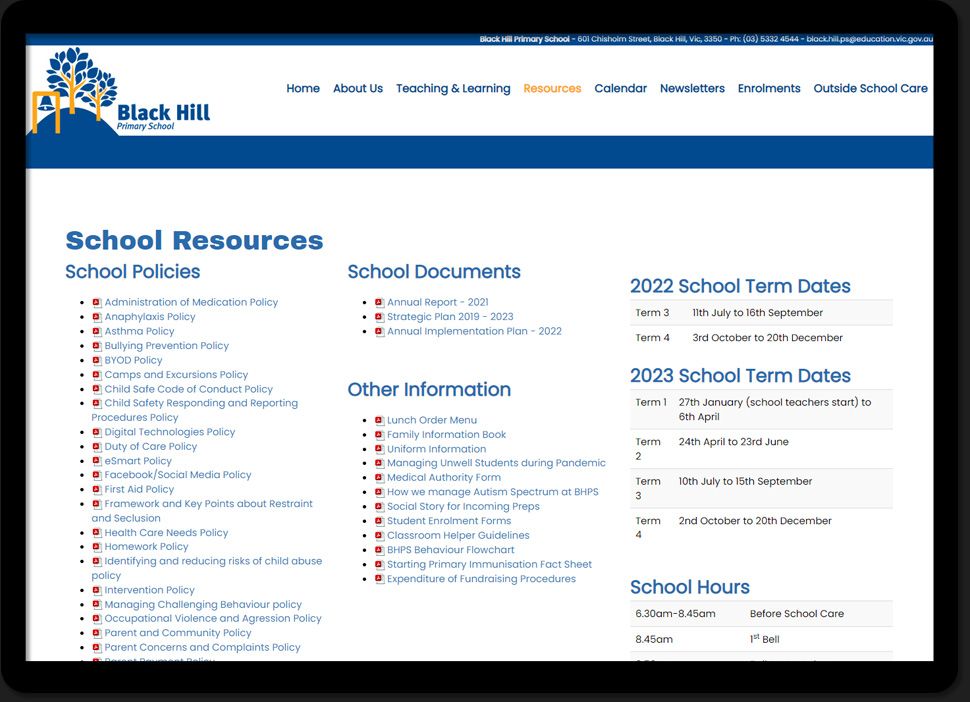Click PDF icon next to Annual Report - 2021

pyautogui.click(x=380, y=303)
